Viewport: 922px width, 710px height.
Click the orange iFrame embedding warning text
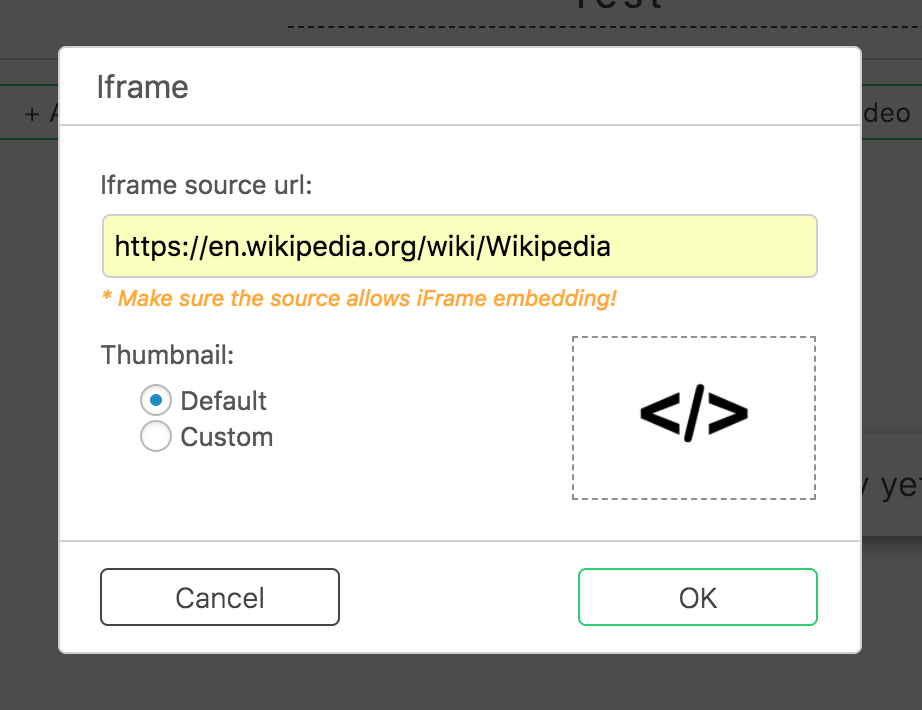coord(359,298)
